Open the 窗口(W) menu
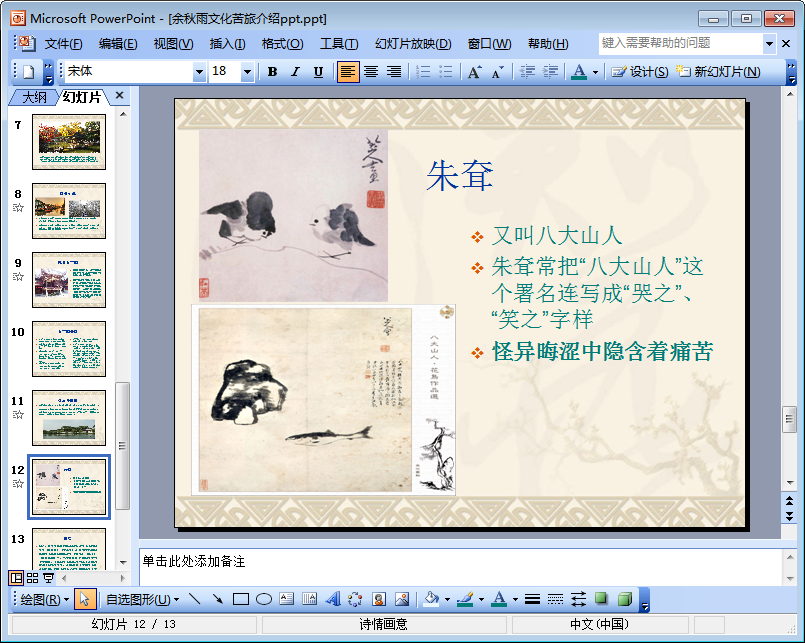The image size is (805, 643). (489, 44)
